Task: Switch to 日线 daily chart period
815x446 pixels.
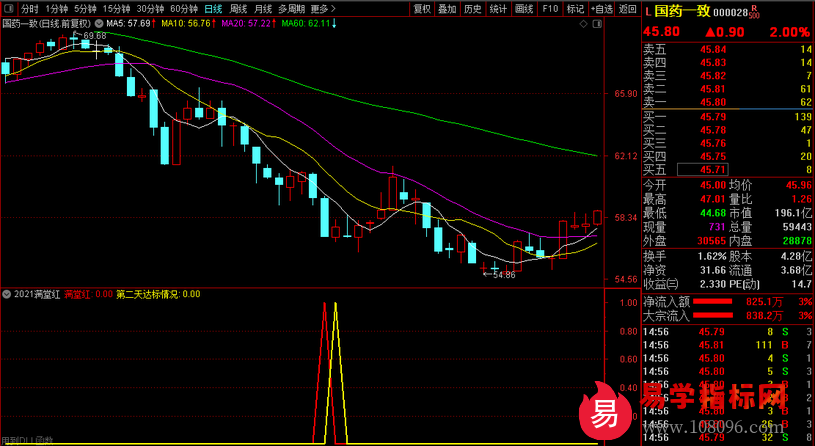Action: coord(212,9)
